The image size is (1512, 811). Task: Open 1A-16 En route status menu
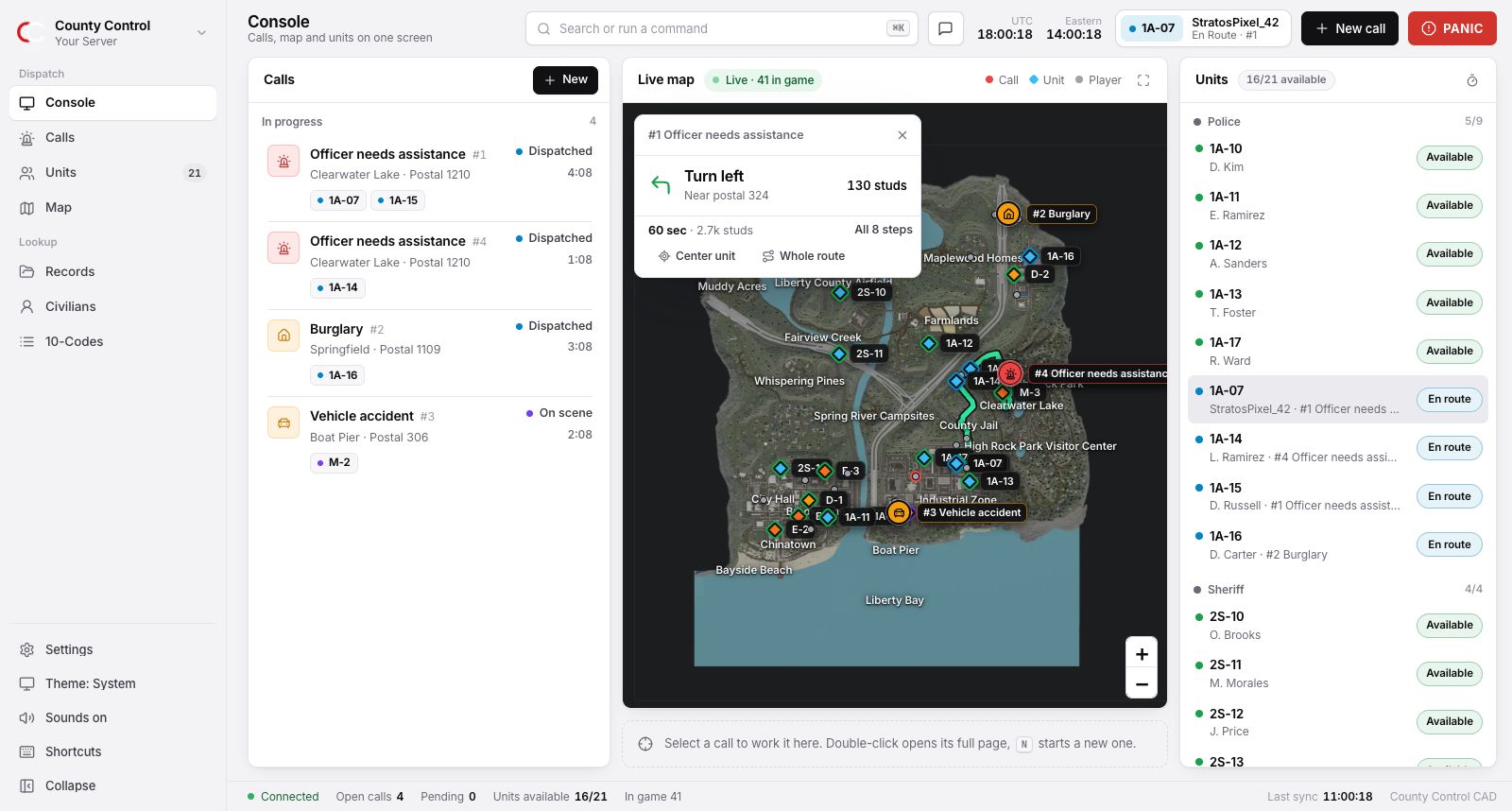click(x=1449, y=544)
